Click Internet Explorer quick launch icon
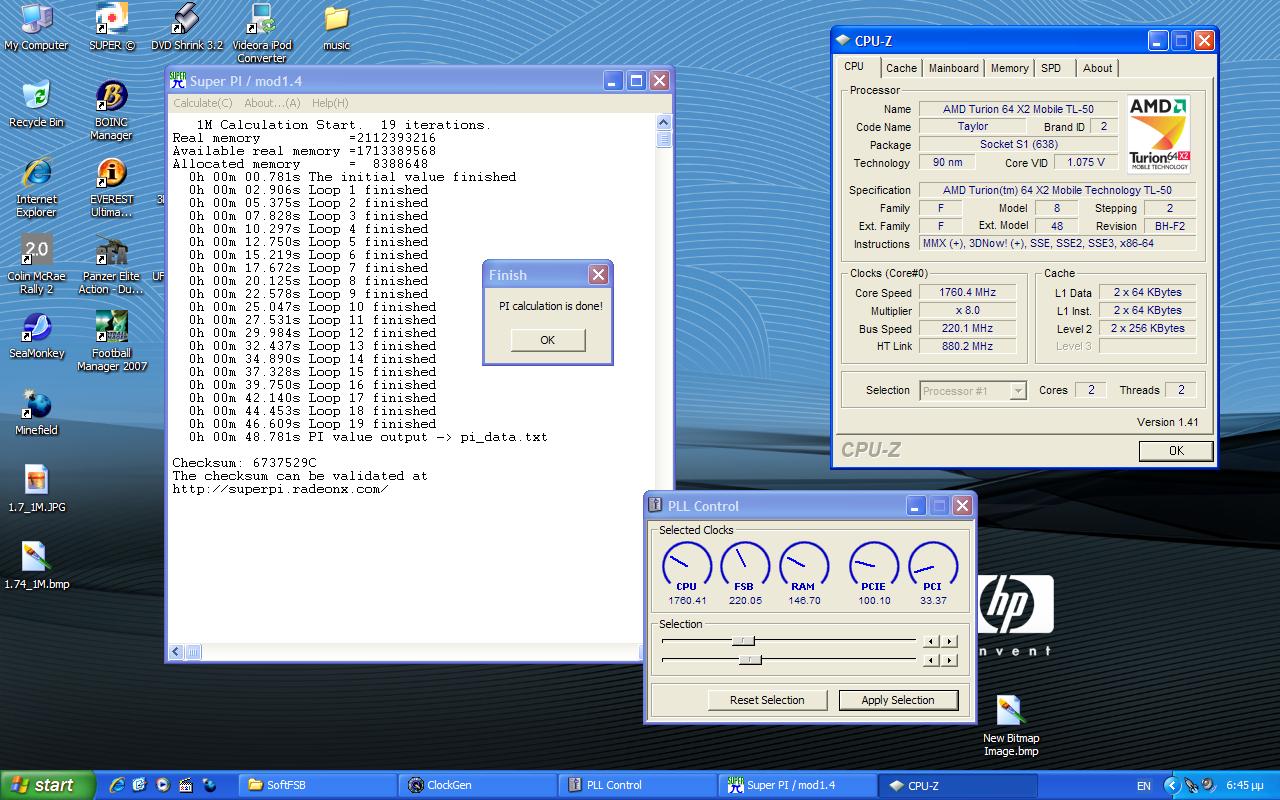The height and width of the screenshot is (800, 1280). [118, 785]
